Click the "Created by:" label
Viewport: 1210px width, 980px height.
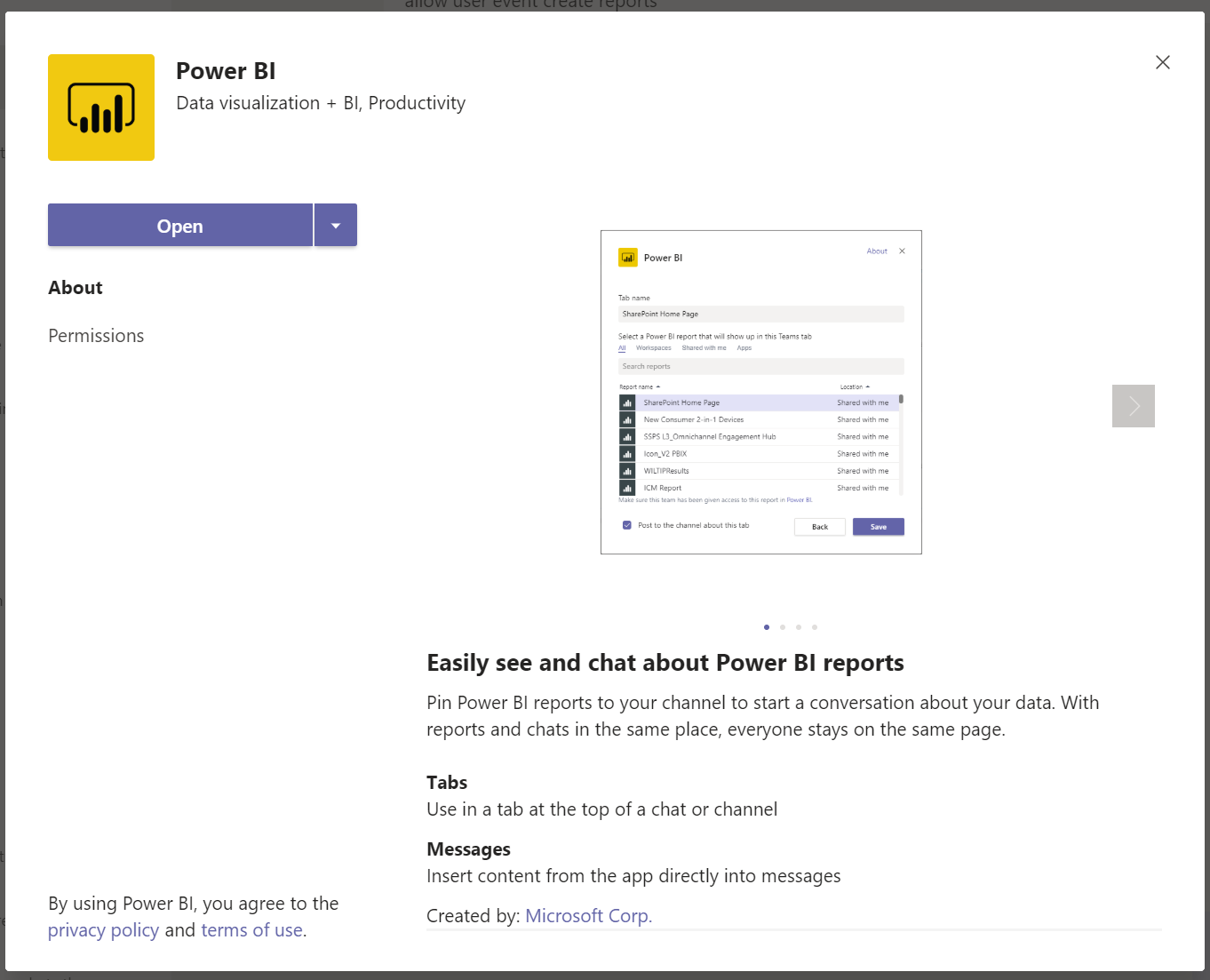(474, 916)
